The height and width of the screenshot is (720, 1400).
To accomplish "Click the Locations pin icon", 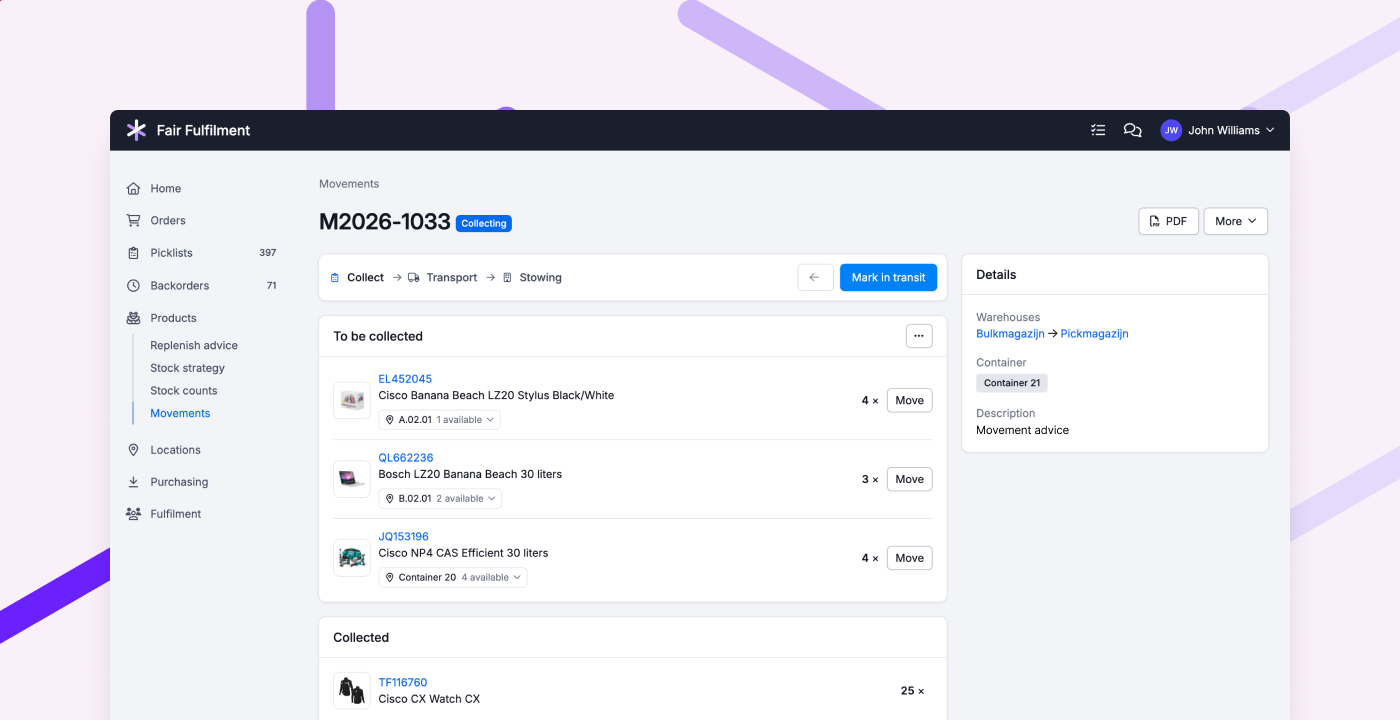I will [x=133, y=450].
